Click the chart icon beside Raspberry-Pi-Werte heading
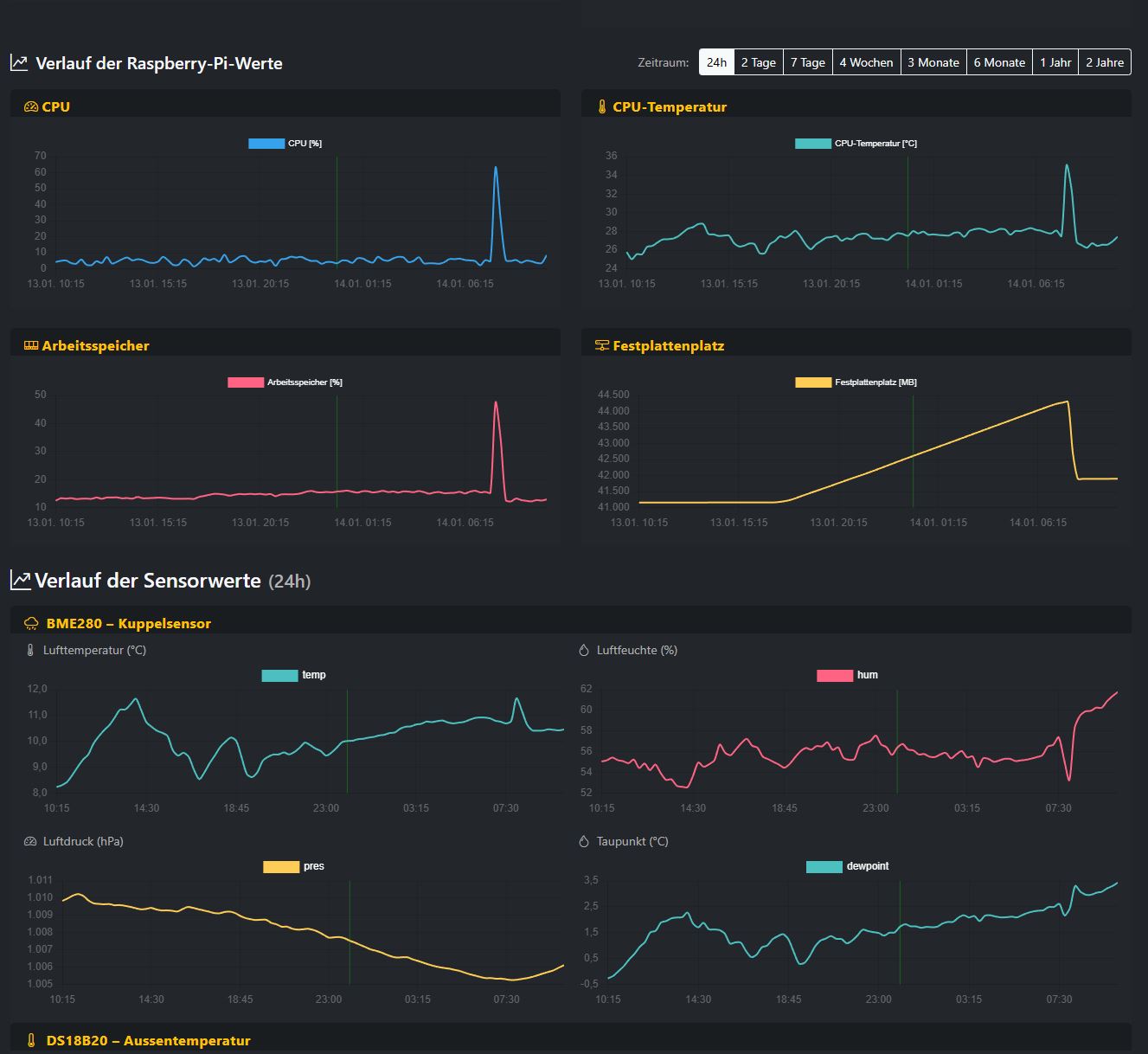Image resolution: width=1148 pixels, height=1054 pixels. tap(19, 63)
